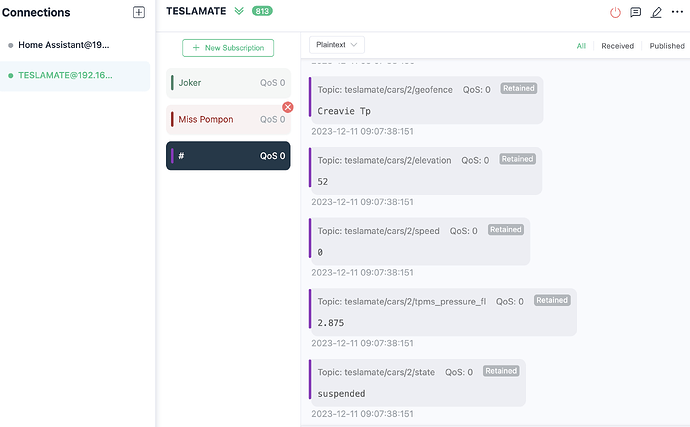Filter to Published messages only
Image resolution: width=690 pixels, height=427 pixels.
[x=666, y=46]
